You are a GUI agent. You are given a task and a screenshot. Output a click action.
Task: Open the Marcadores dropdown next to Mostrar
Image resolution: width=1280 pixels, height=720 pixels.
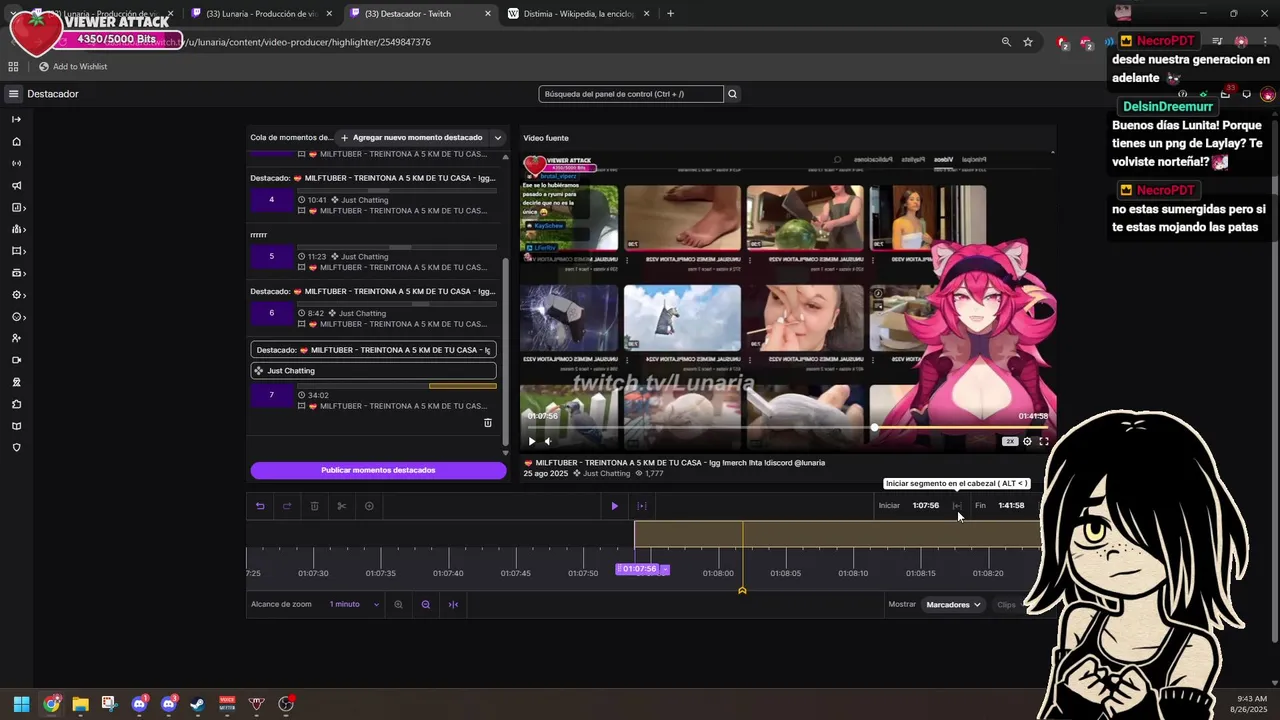[x=953, y=604]
